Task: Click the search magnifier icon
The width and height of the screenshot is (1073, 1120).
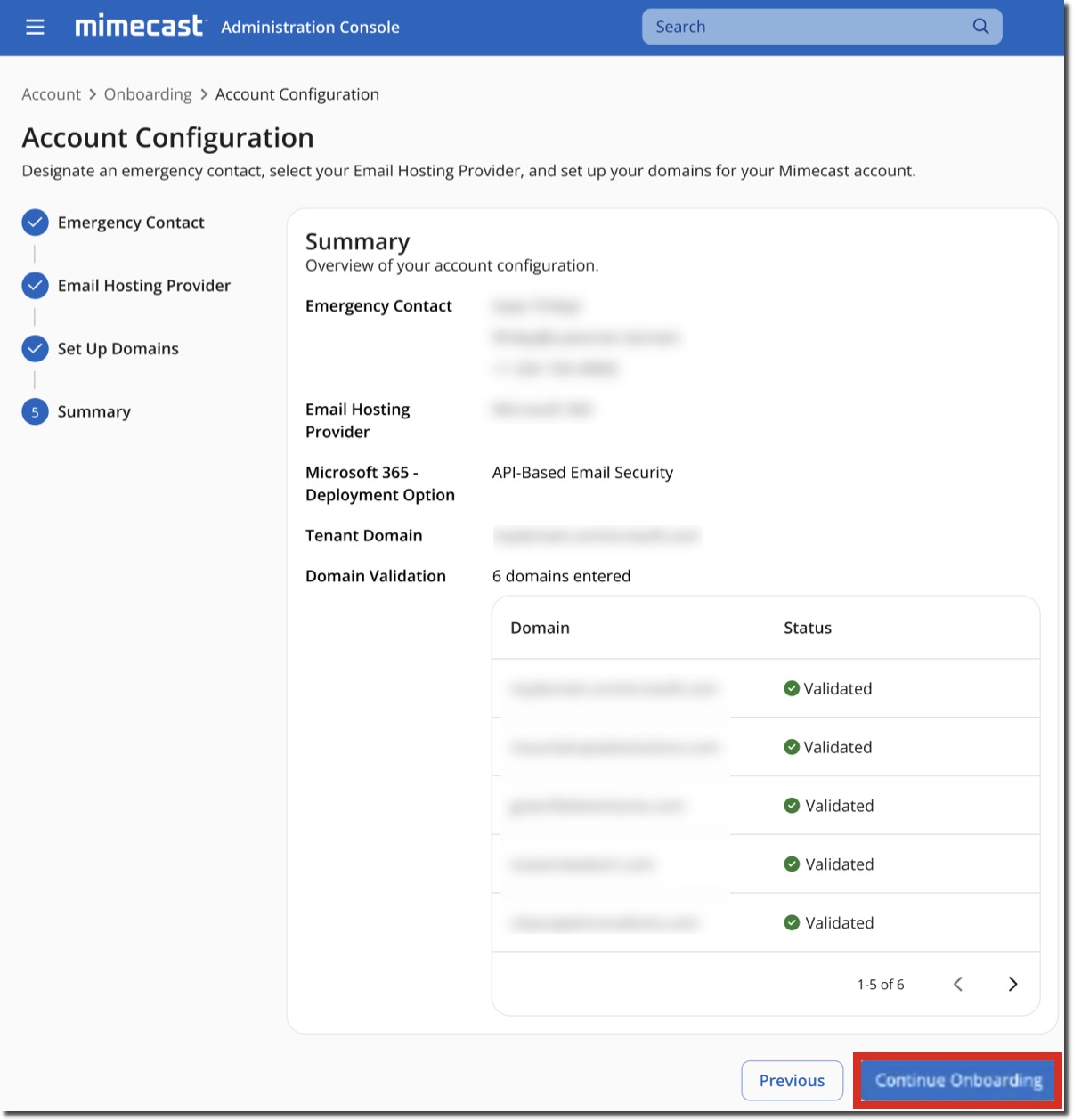Action: point(980,26)
